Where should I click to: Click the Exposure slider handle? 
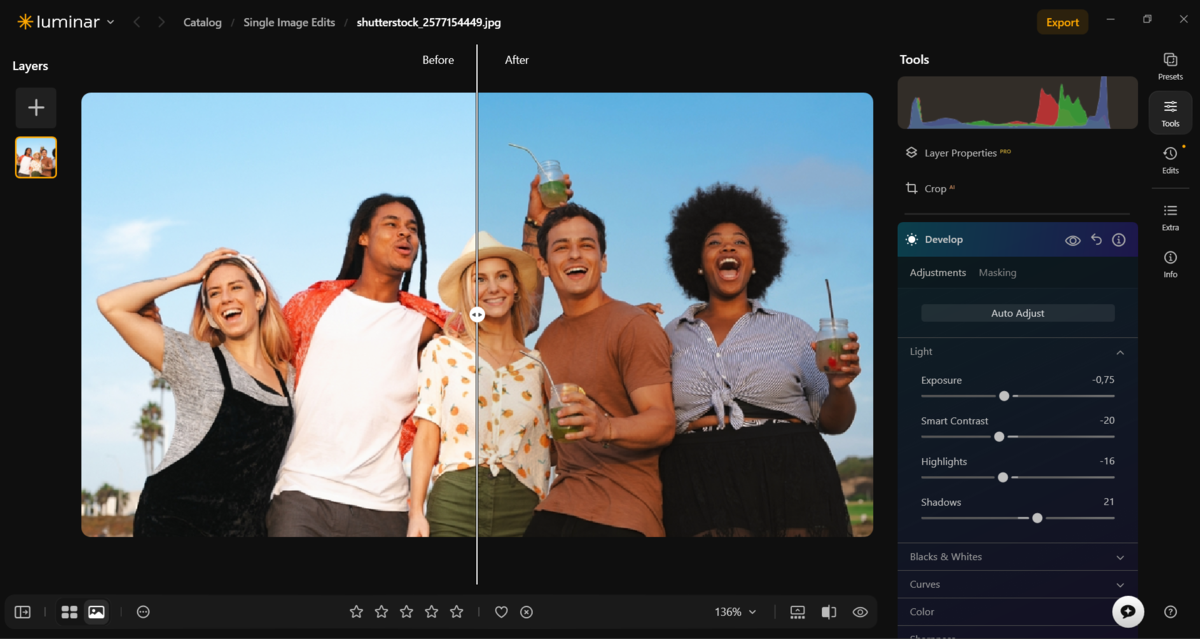tap(1004, 396)
